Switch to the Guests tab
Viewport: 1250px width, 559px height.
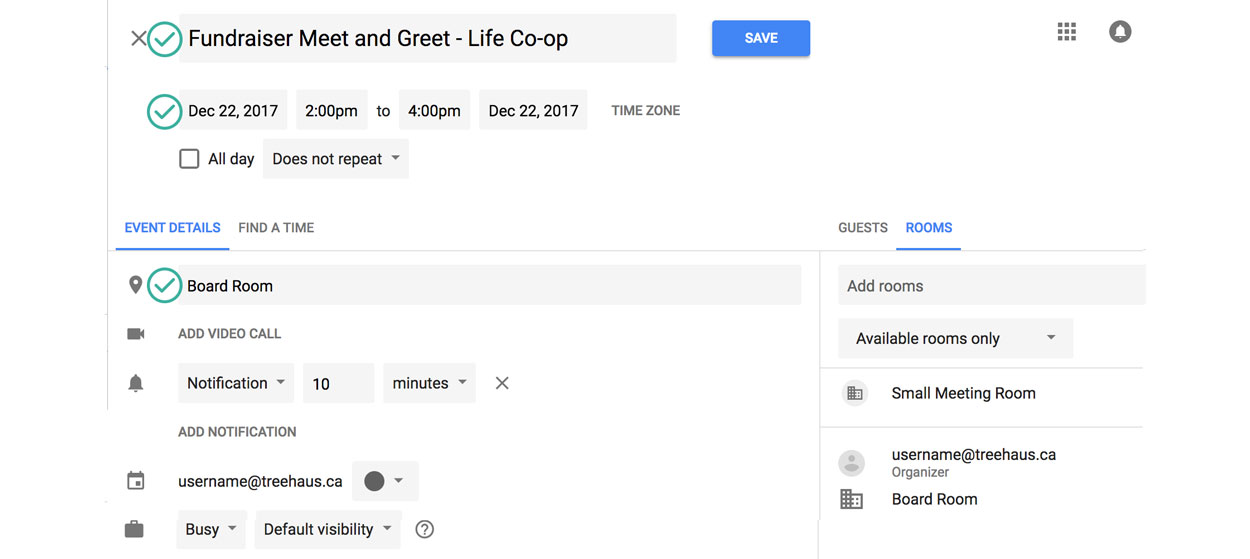click(x=863, y=228)
